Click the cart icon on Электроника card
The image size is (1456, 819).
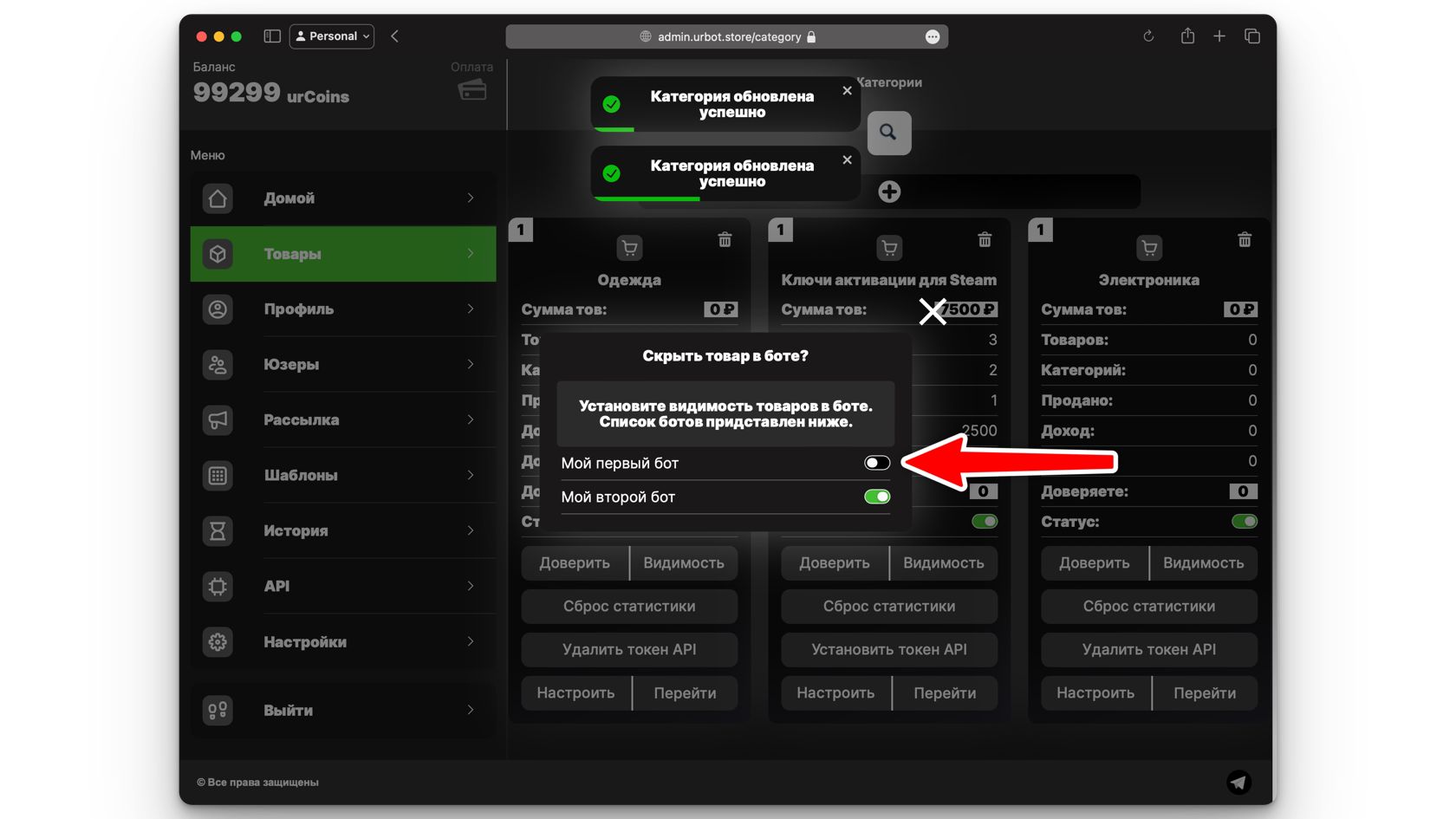point(1148,249)
